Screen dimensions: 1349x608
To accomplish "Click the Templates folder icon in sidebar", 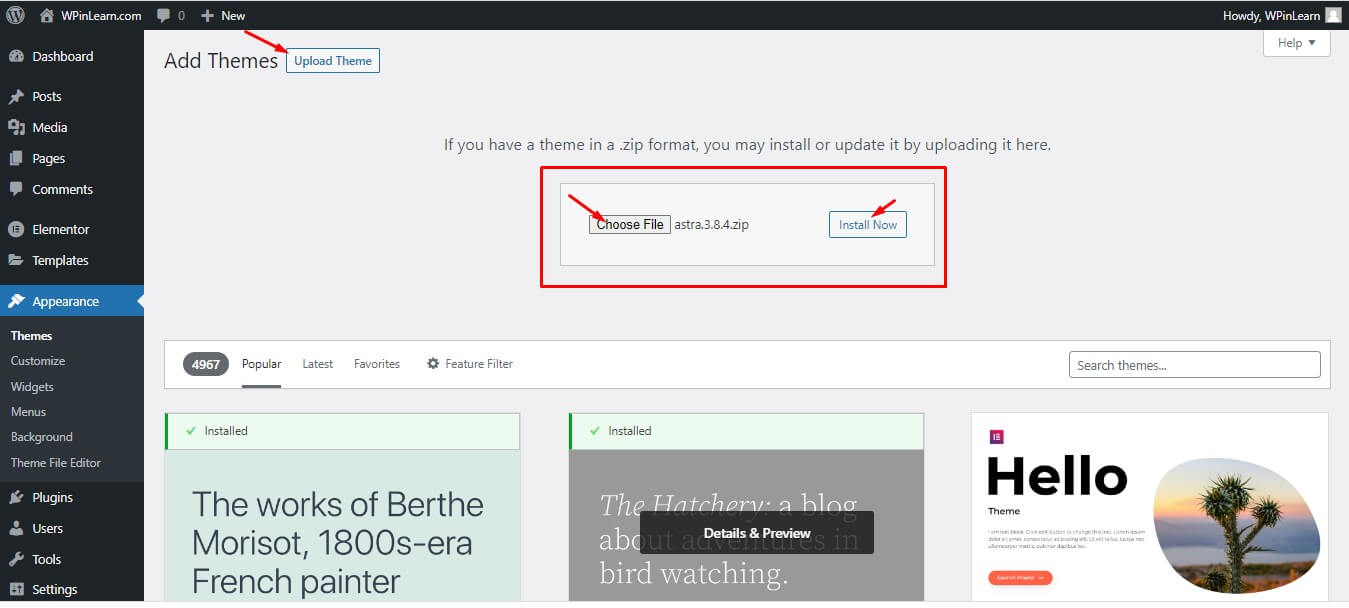I will pyautogui.click(x=16, y=260).
